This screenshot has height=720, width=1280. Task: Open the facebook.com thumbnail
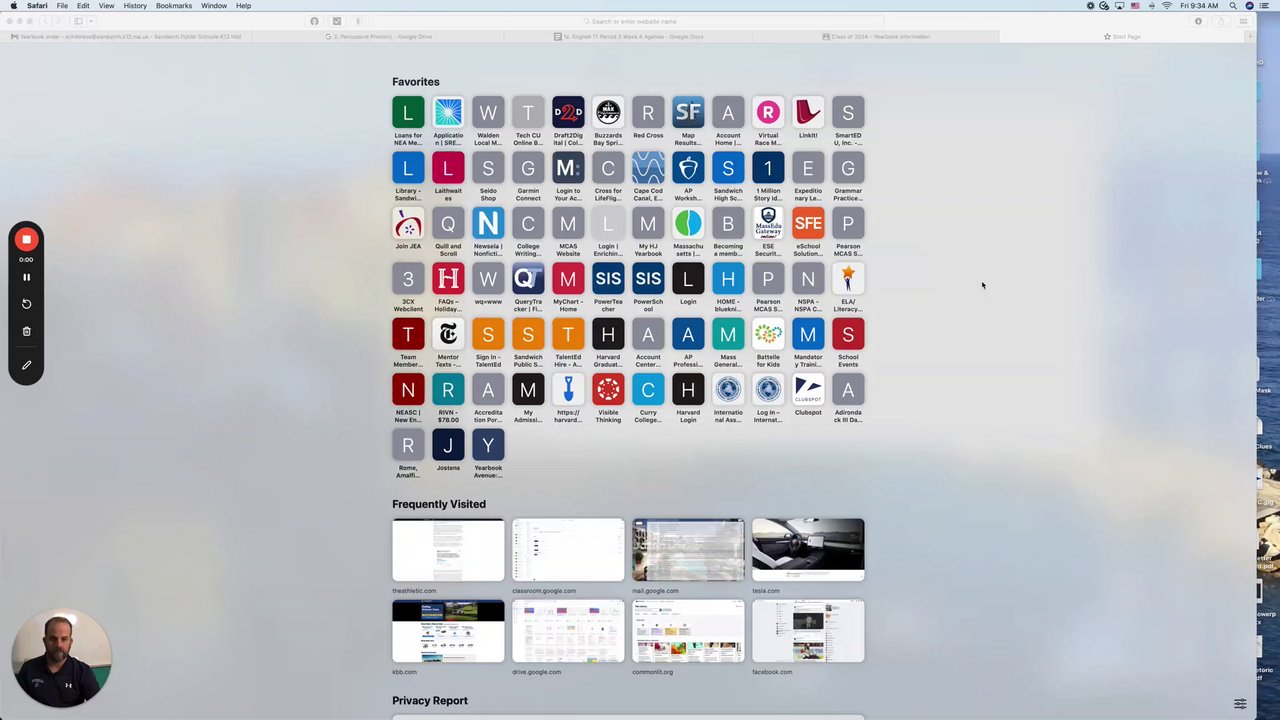[808, 631]
